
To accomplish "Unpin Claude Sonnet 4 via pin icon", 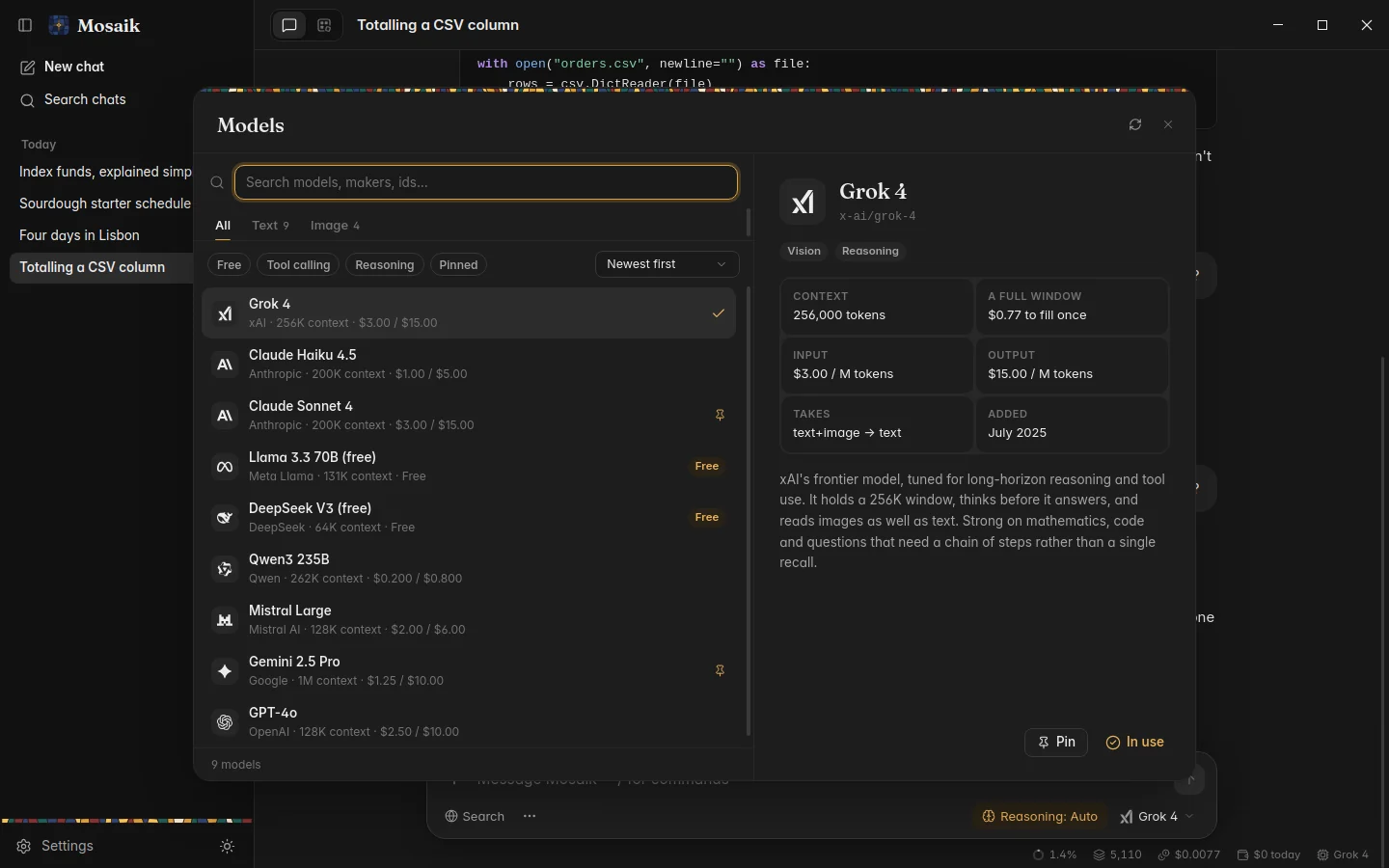I will pyautogui.click(x=720, y=415).
